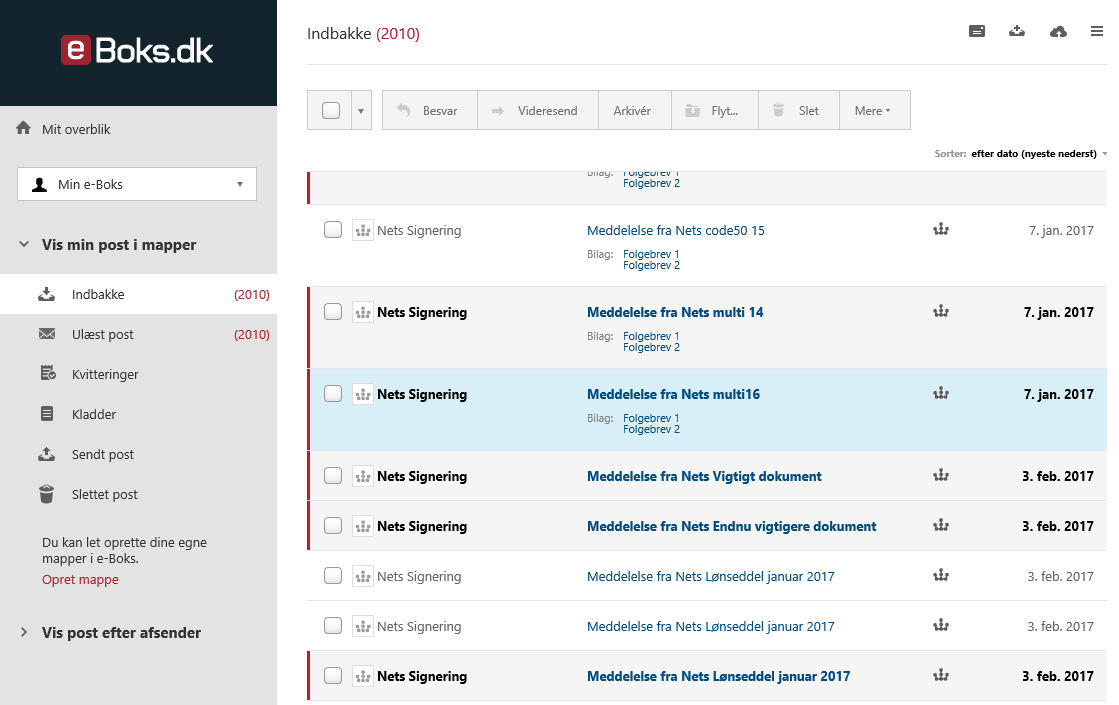Check the Nets multi 14 message checkbox
The width and height of the screenshot is (1119, 705).
pyautogui.click(x=333, y=312)
